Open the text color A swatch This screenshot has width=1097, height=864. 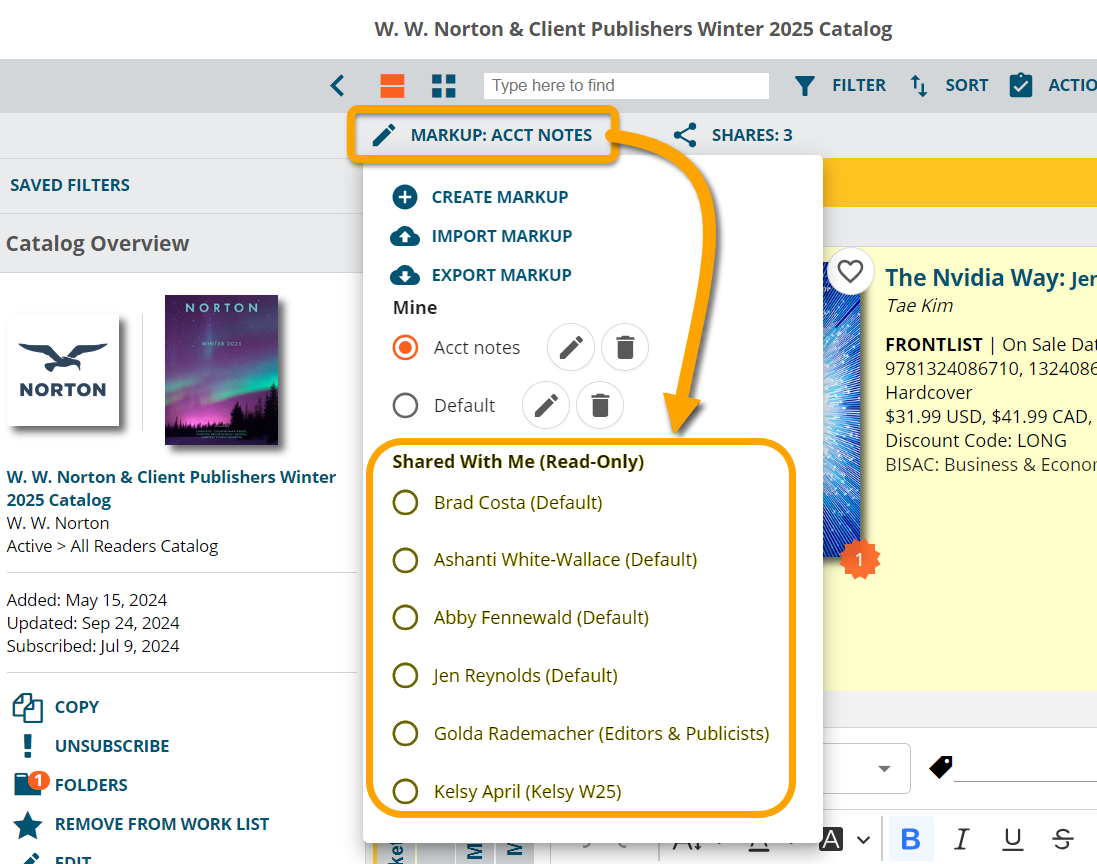pos(831,838)
